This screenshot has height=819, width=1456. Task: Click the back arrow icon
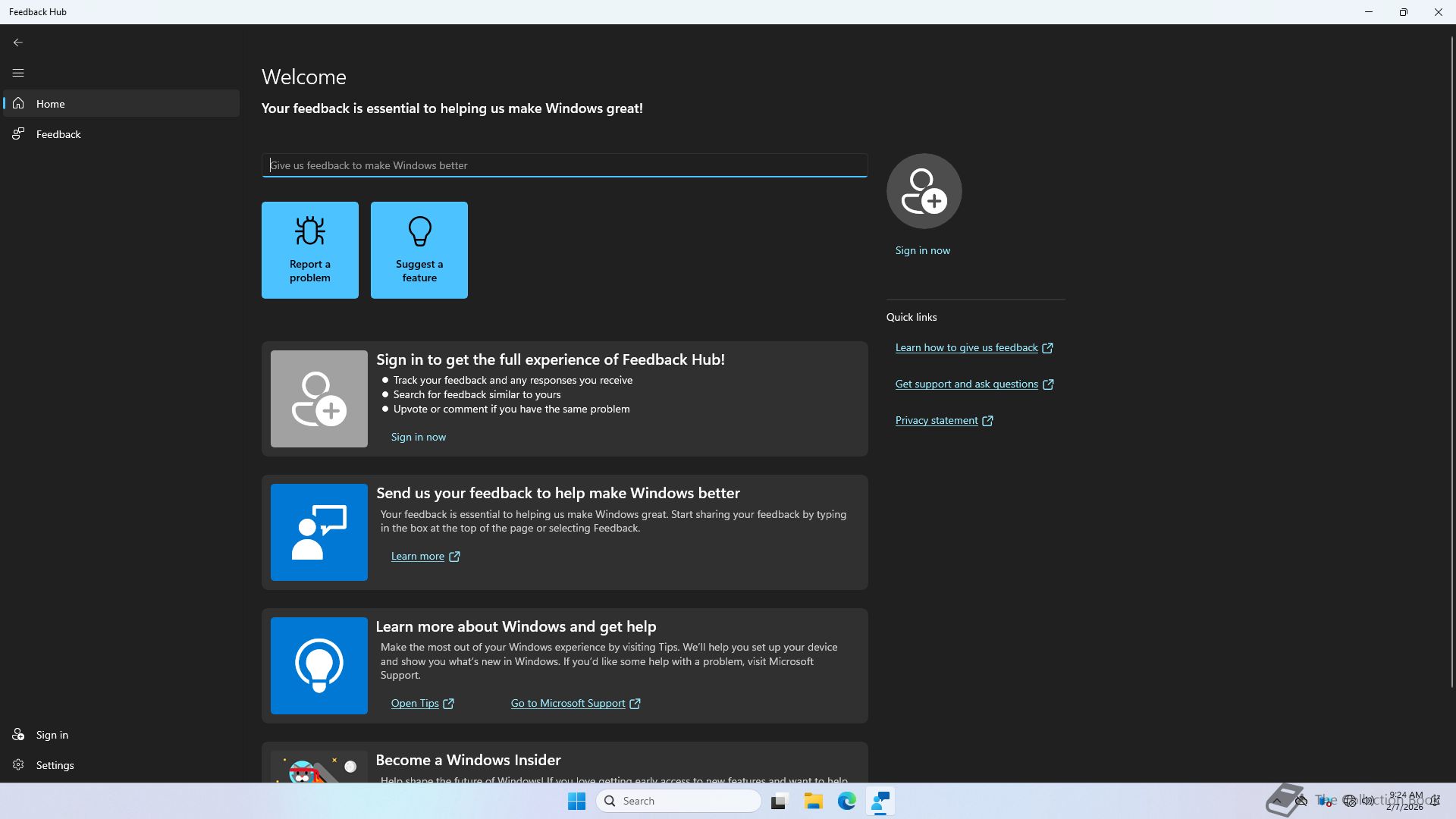[x=18, y=42]
